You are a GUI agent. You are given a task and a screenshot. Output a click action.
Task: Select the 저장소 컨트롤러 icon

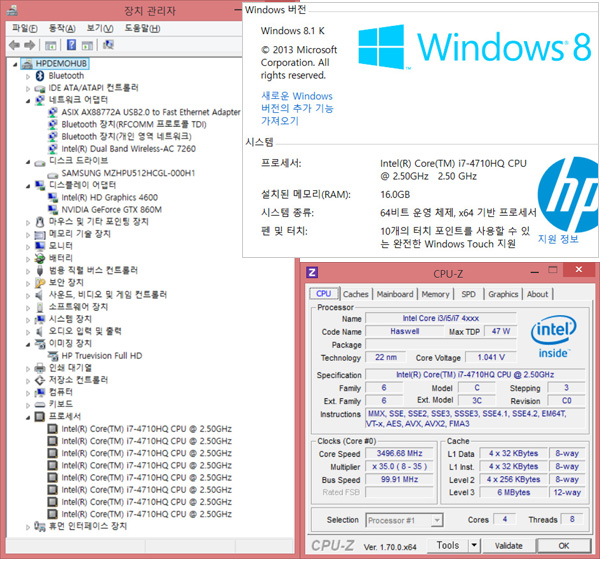pos(40,380)
